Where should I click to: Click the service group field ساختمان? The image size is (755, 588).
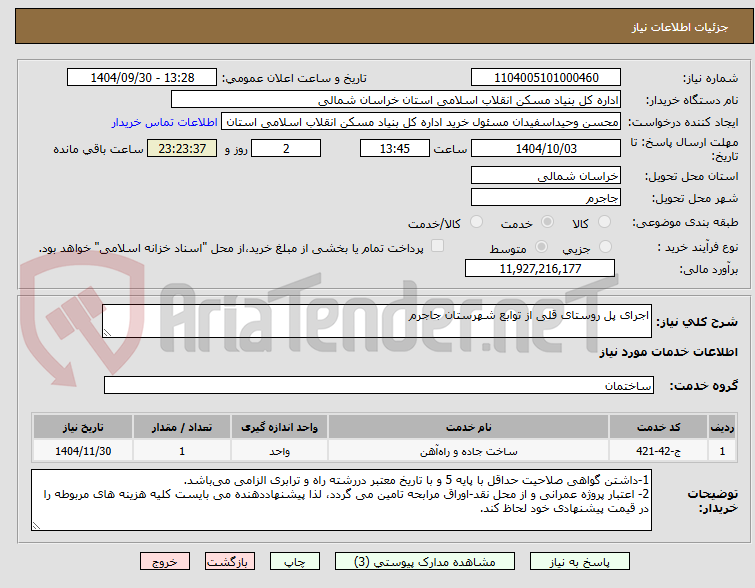pos(379,385)
